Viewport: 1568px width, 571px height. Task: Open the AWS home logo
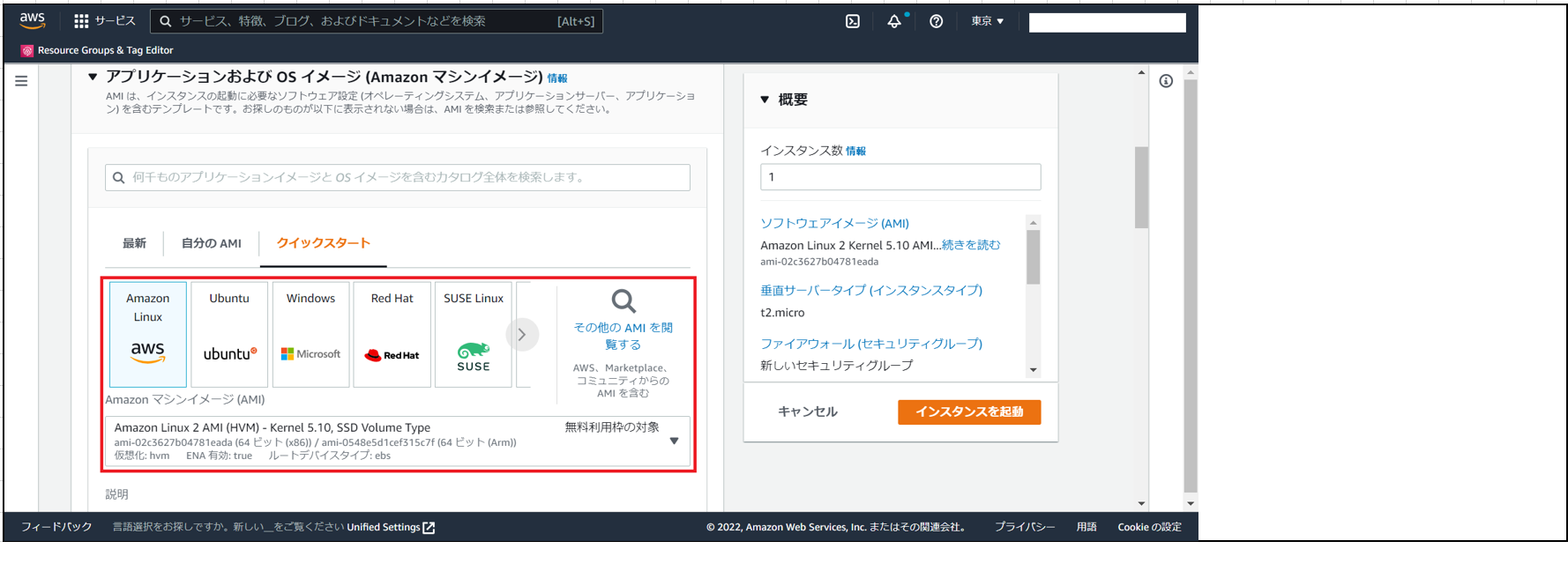pos(33,20)
